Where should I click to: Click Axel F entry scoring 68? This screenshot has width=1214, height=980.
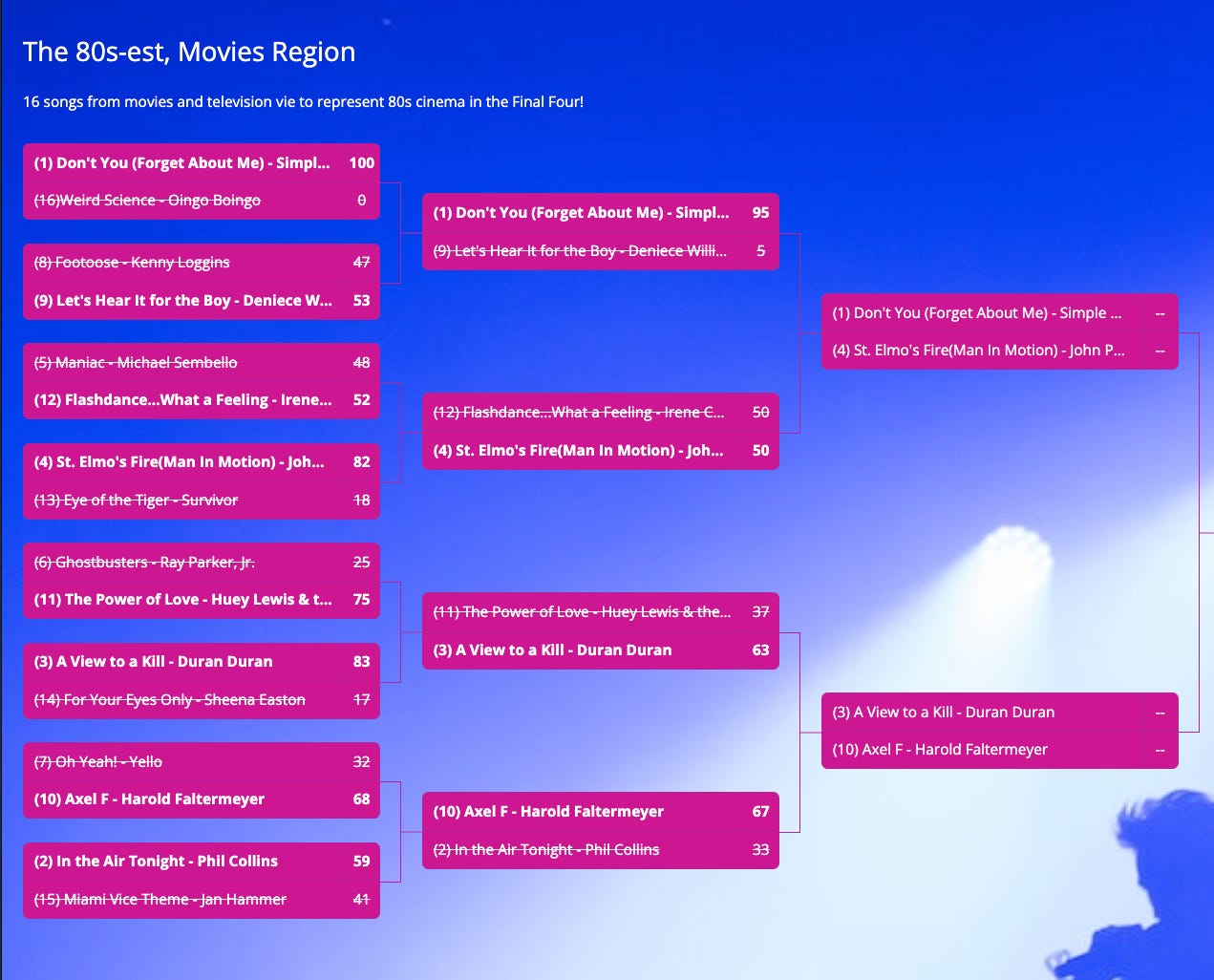202,799
